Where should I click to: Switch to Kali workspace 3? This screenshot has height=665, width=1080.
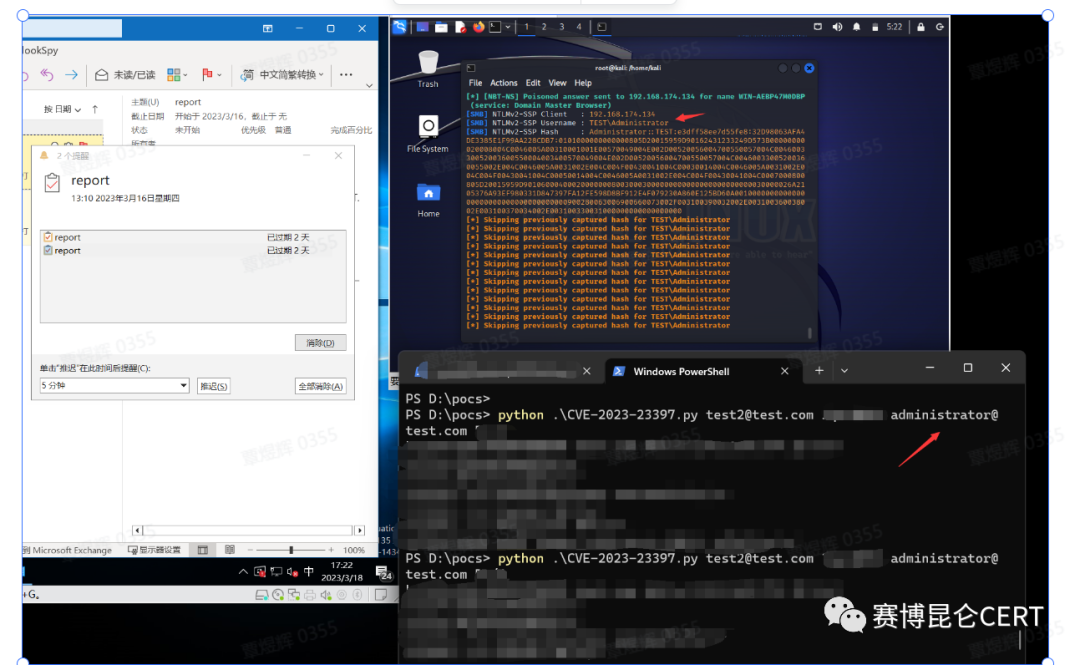click(561, 27)
